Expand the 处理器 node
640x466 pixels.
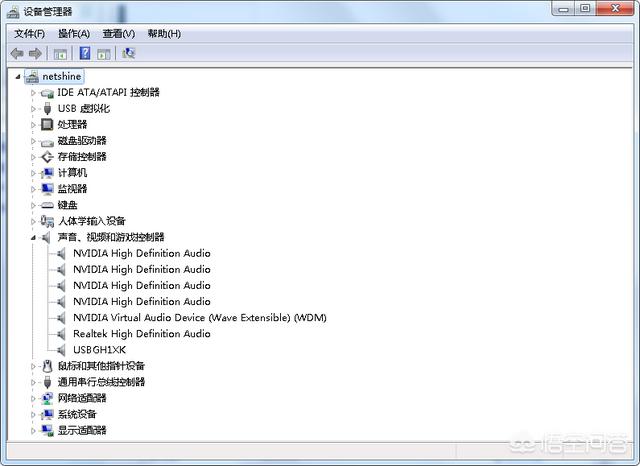[x=33, y=125]
